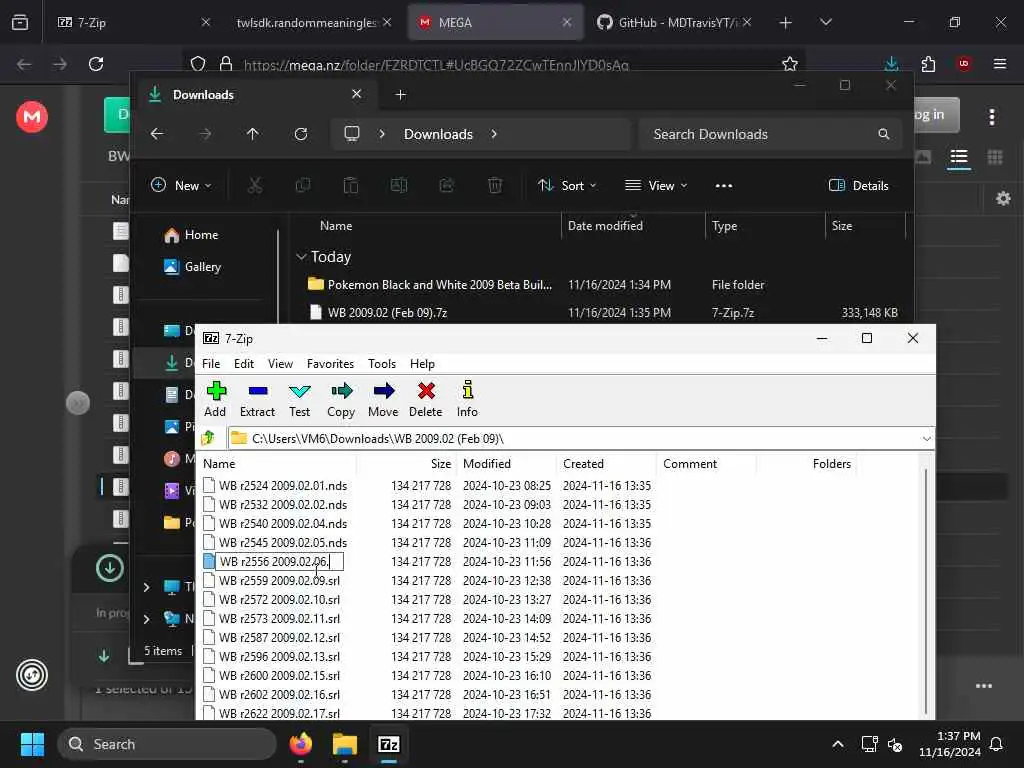Bookmark this page with the star icon

click(790, 64)
